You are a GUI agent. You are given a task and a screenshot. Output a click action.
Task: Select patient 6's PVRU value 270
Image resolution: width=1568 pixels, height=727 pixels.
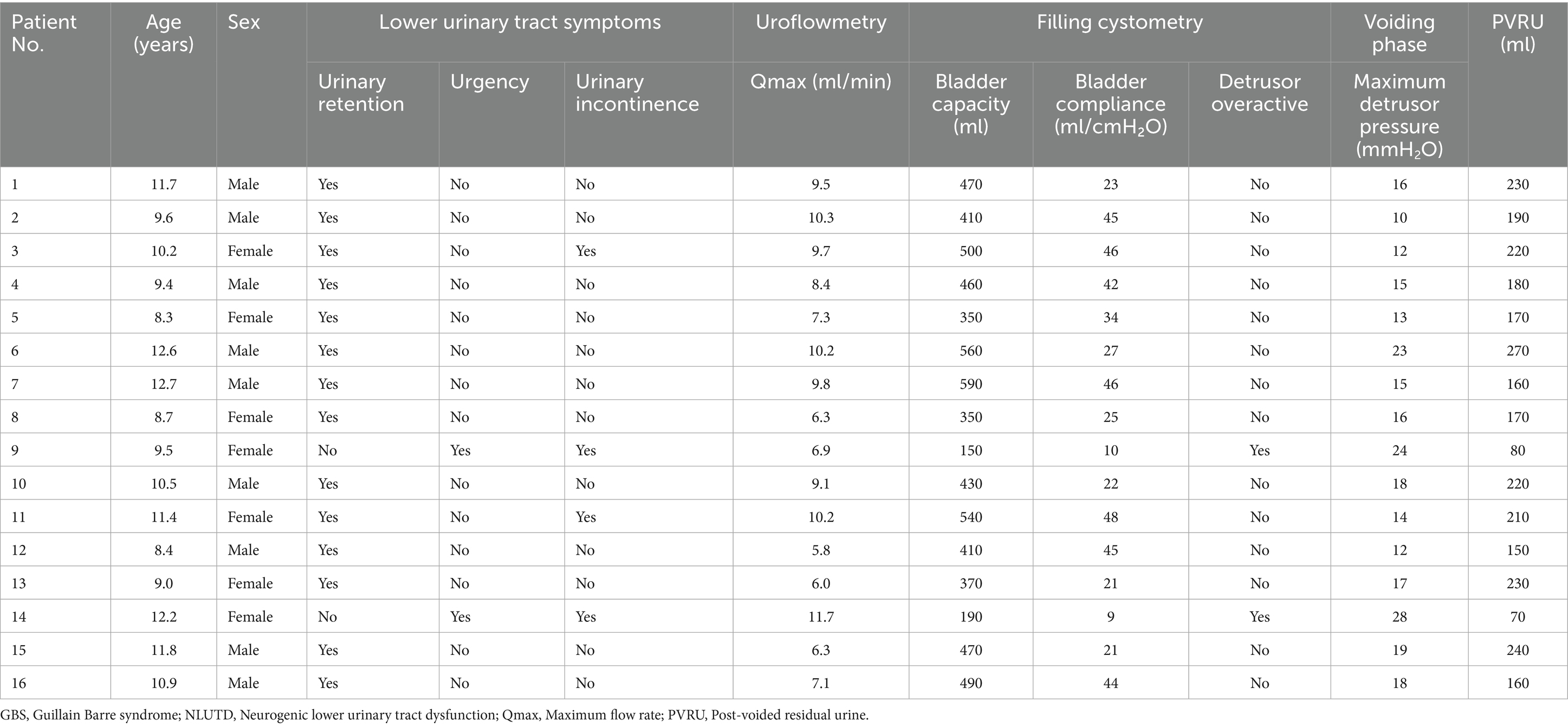(1518, 350)
